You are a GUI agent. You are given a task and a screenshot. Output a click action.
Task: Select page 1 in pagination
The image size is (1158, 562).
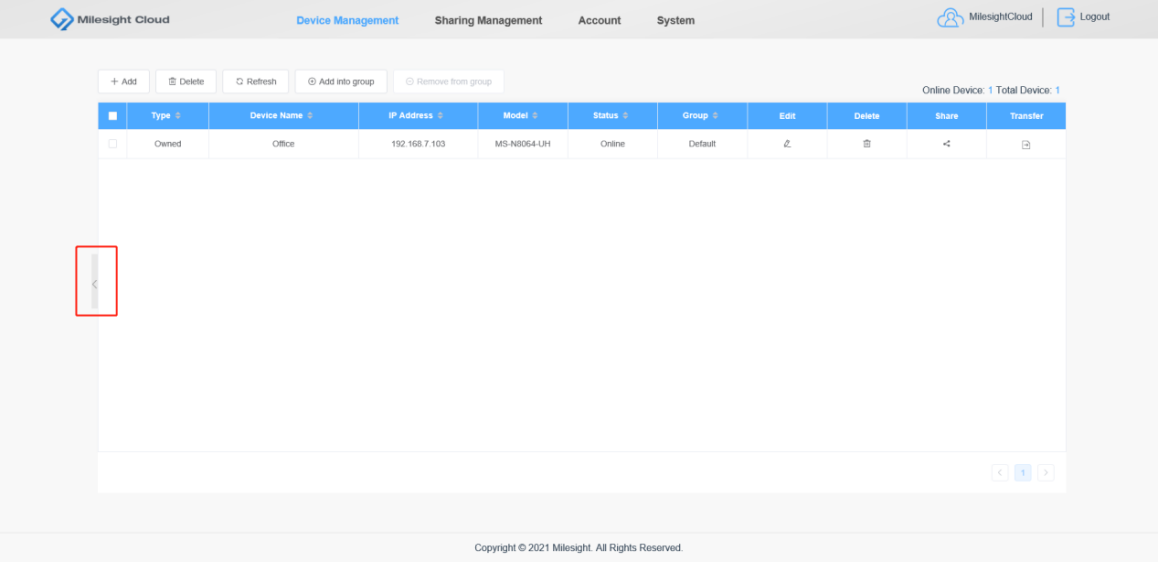click(1023, 473)
